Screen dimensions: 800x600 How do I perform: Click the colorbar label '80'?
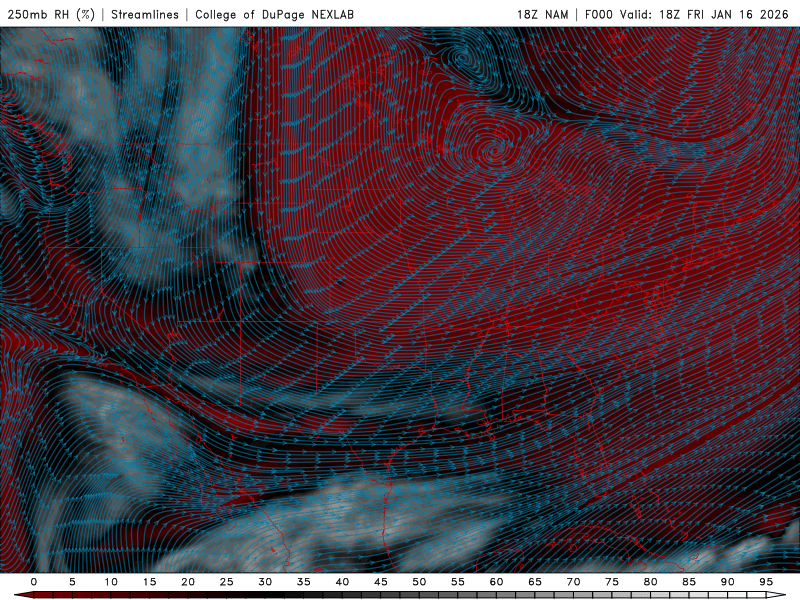click(650, 582)
